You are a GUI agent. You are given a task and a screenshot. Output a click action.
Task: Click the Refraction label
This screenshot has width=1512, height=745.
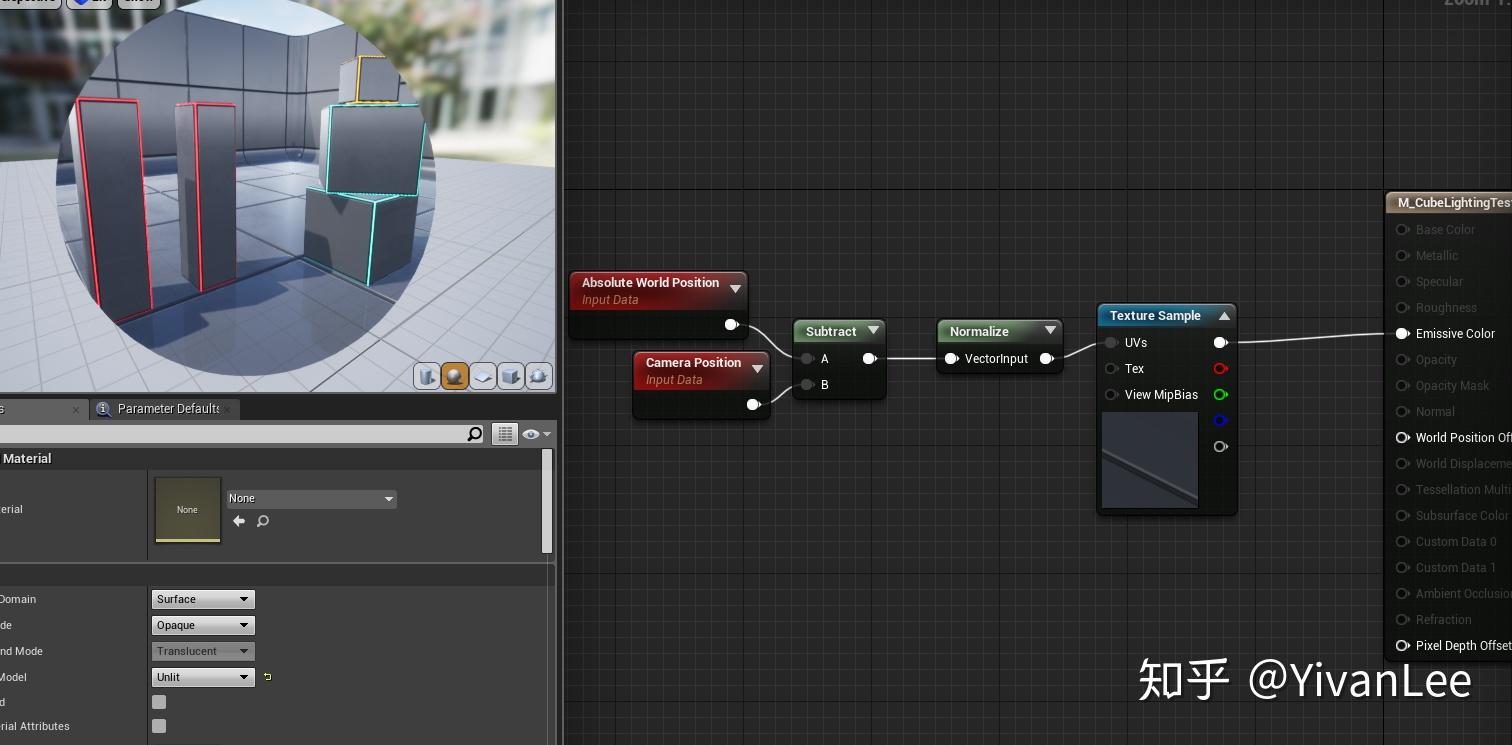(x=1444, y=620)
